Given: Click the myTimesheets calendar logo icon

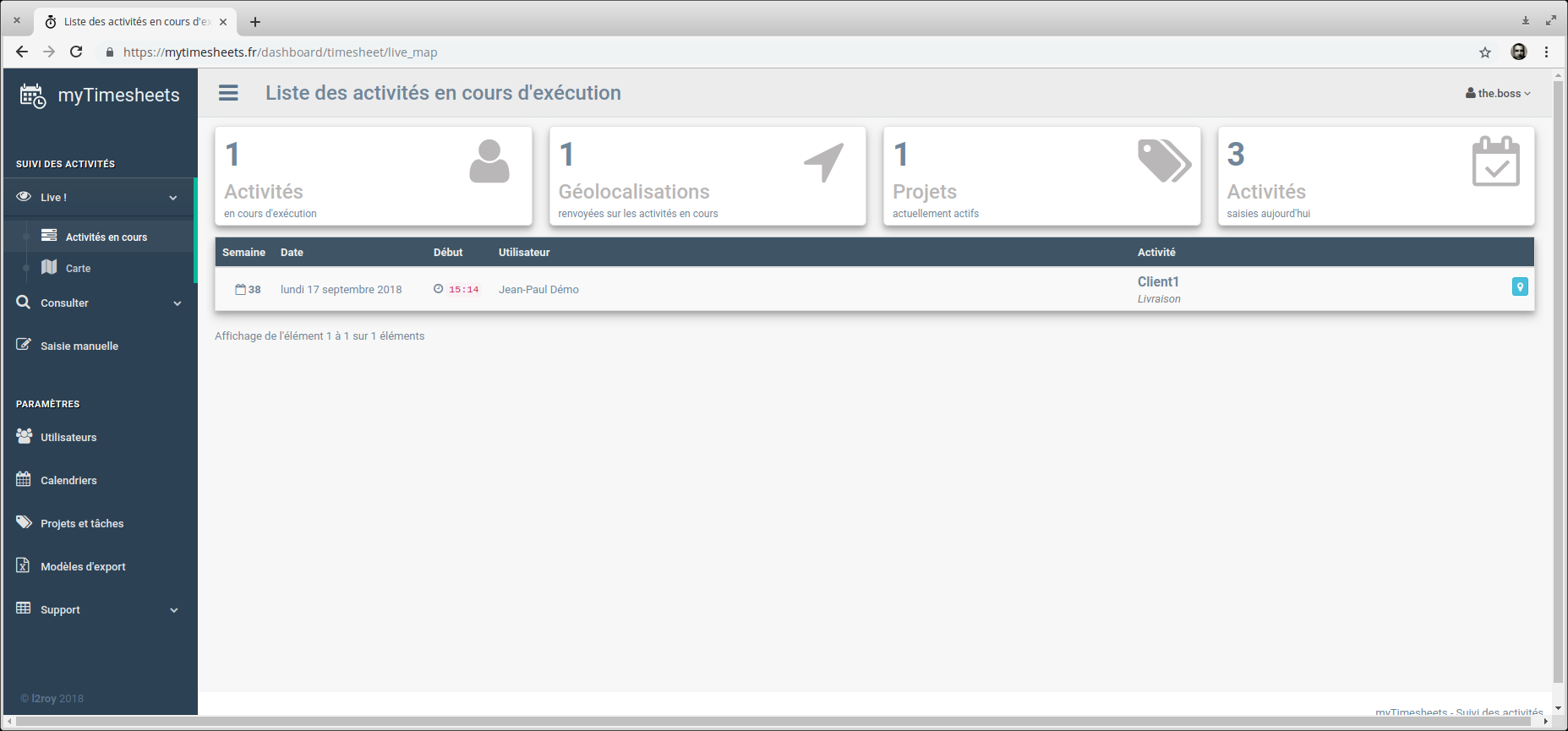Looking at the screenshot, I should (33, 95).
